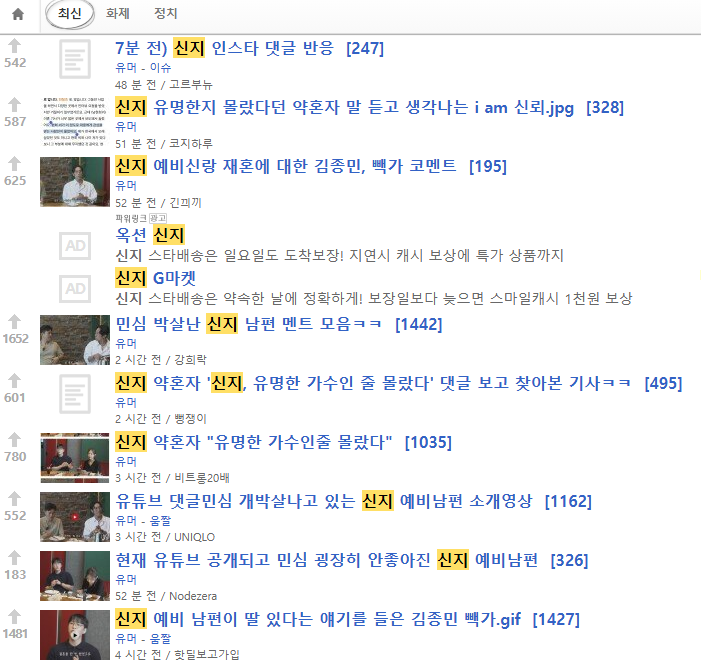Open the 정치 tab

click(x=166, y=14)
